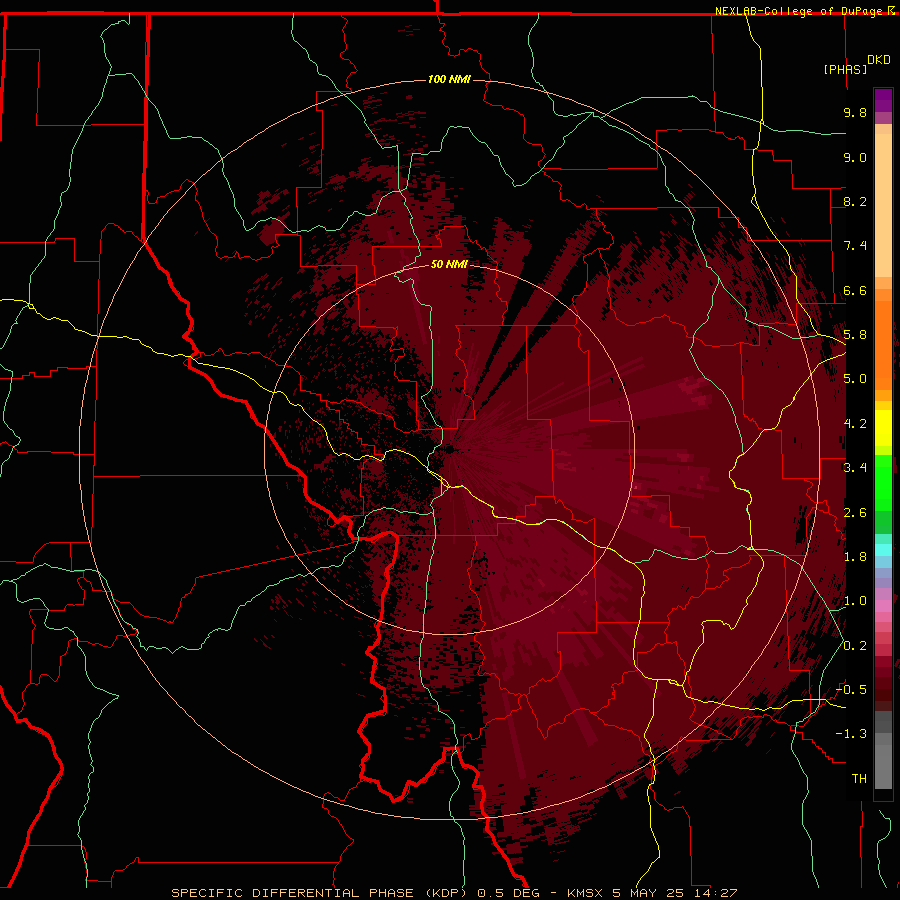The width and height of the screenshot is (900, 900).
Task: Click the 50 NMI range ring label
Action: click(x=449, y=264)
